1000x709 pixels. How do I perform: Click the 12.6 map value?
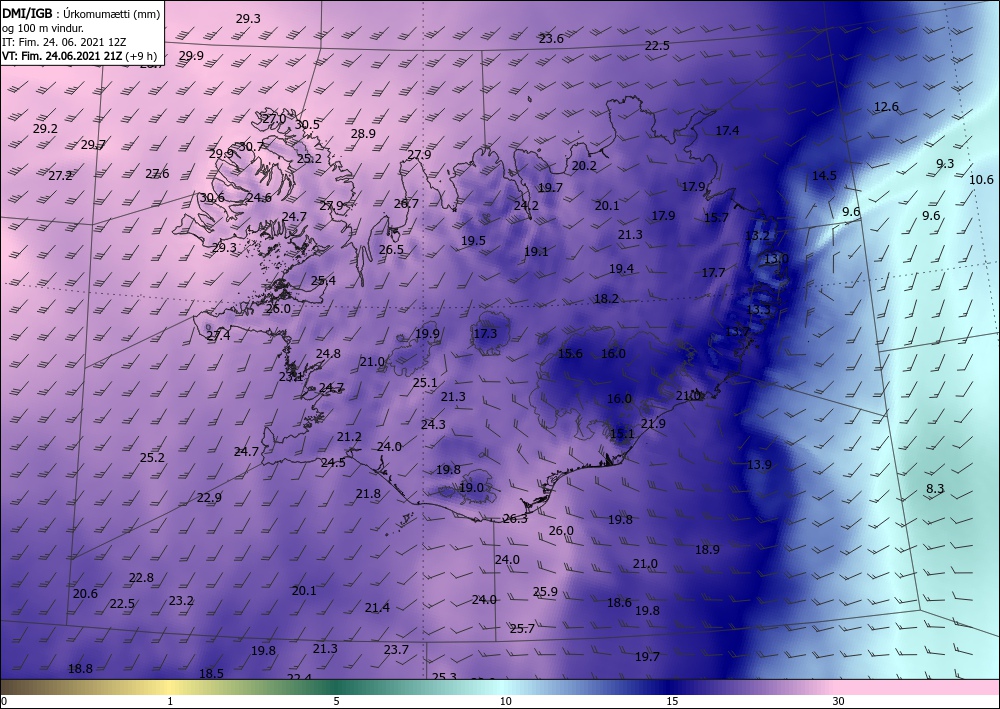(886, 107)
